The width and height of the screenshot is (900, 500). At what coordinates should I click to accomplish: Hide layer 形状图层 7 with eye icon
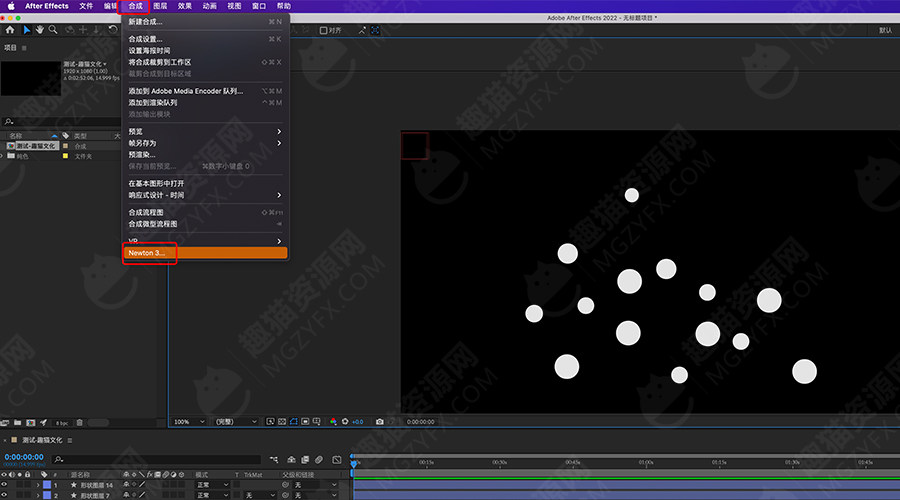pos(4,495)
